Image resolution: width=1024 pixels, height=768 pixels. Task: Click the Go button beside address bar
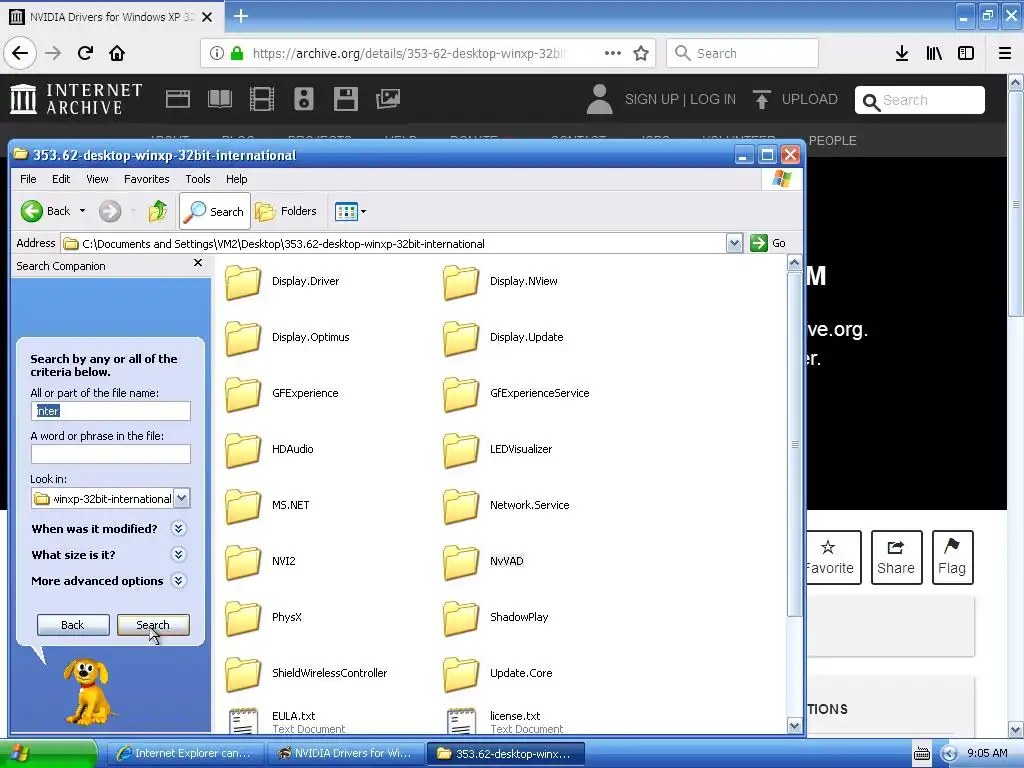769,243
